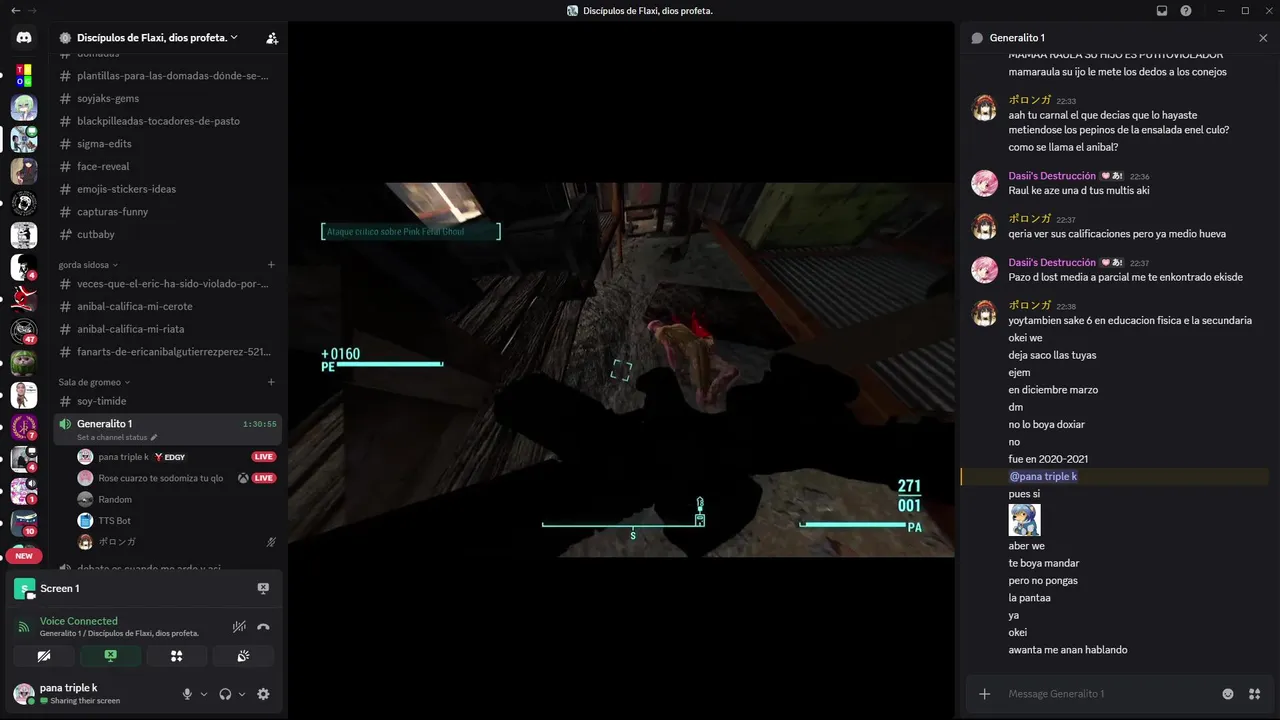Open emoji picker in message bar

point(1228,694)
